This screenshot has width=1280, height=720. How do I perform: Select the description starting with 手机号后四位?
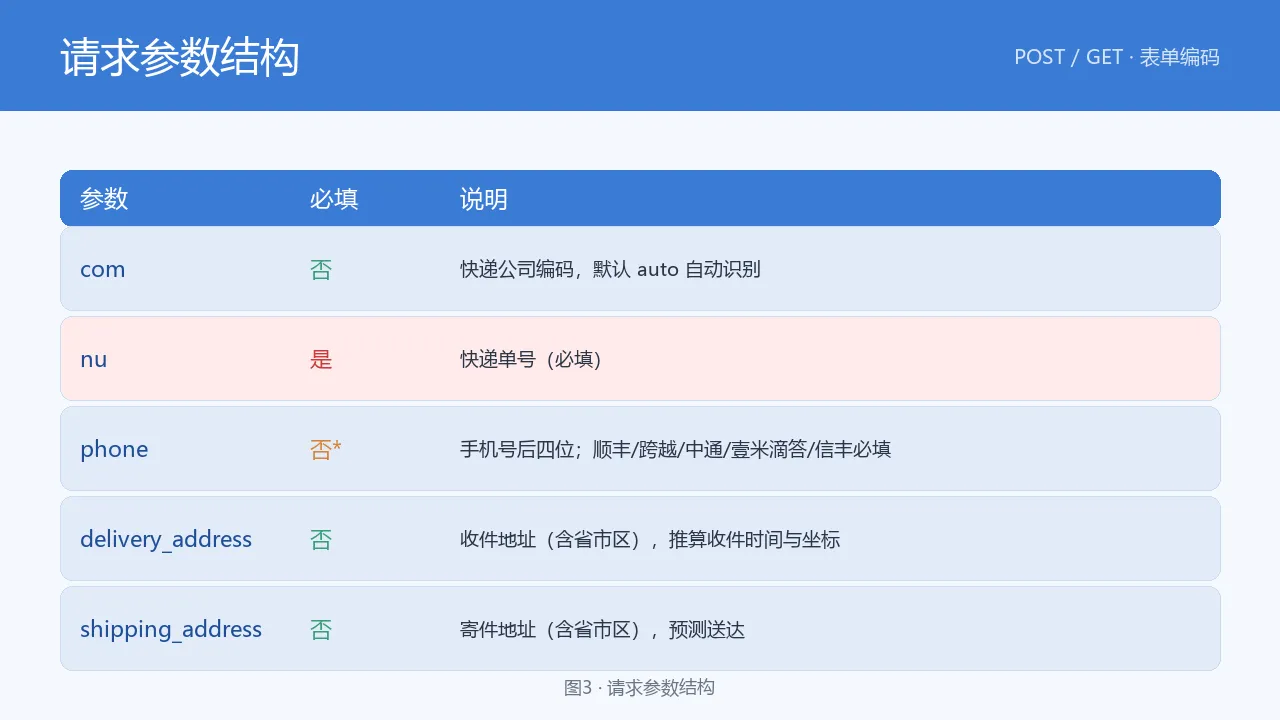pos(676,449)
